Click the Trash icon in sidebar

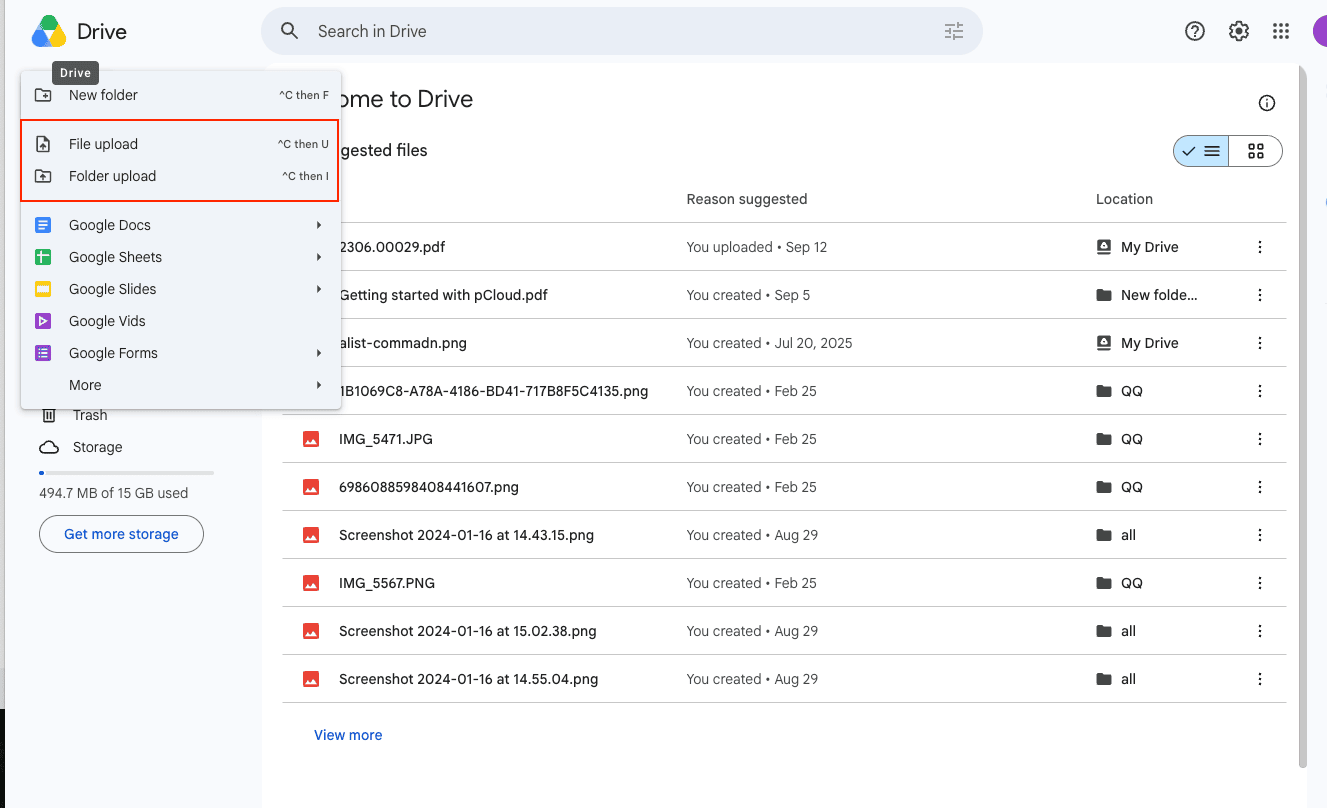pos(49,415)
